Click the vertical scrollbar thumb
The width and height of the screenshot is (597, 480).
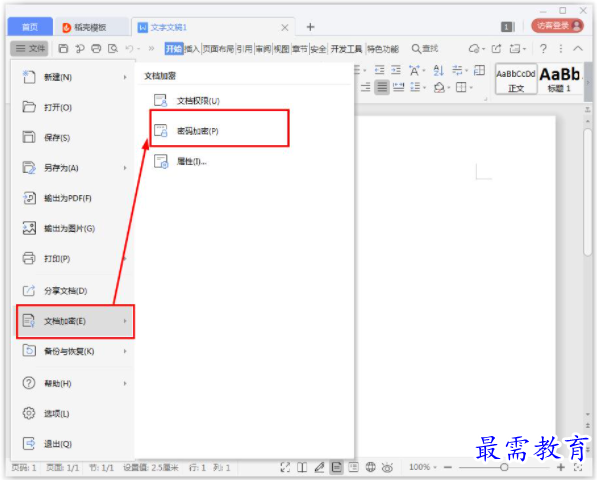[x=587, y=192]
